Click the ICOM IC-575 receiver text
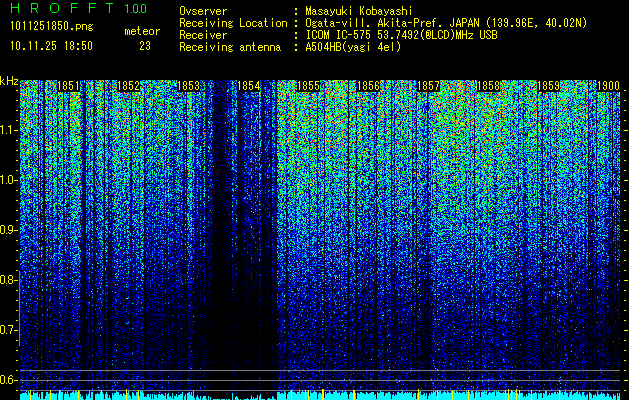Screen dimensions: 629x400 pos(401,35)
